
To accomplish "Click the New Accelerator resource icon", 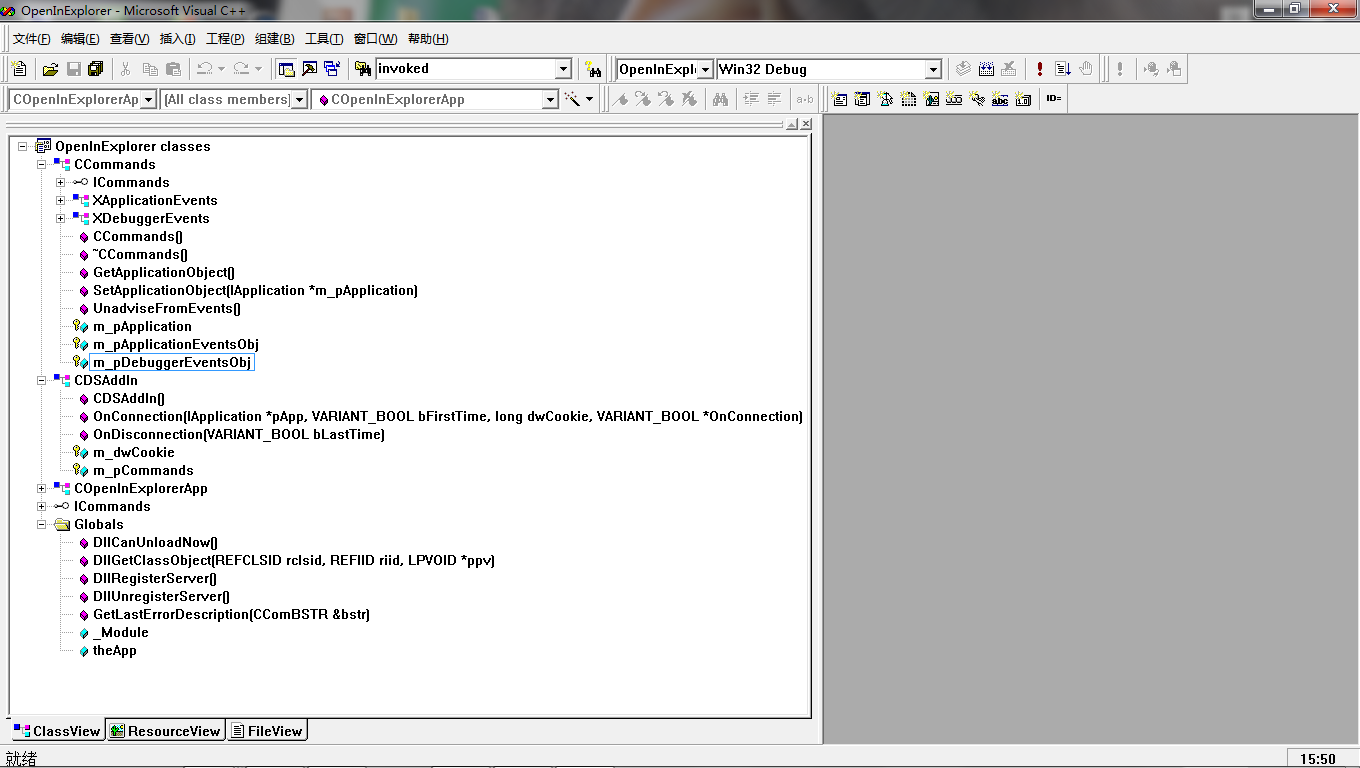I will point(977,99).
